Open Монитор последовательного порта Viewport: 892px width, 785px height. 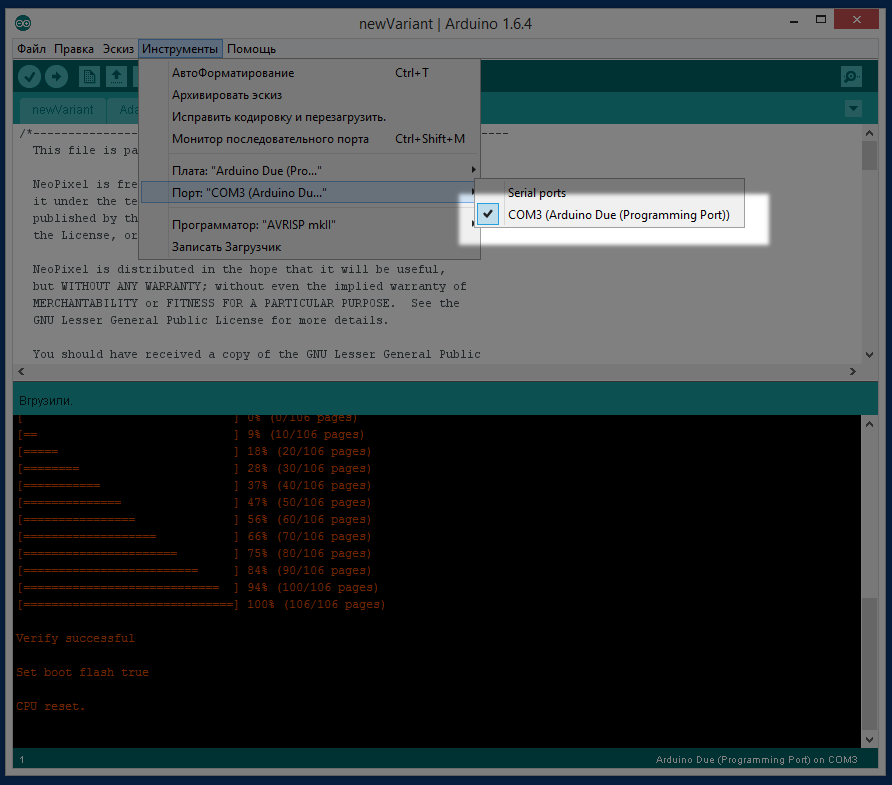pyautogui.click(x=310, y=139)
